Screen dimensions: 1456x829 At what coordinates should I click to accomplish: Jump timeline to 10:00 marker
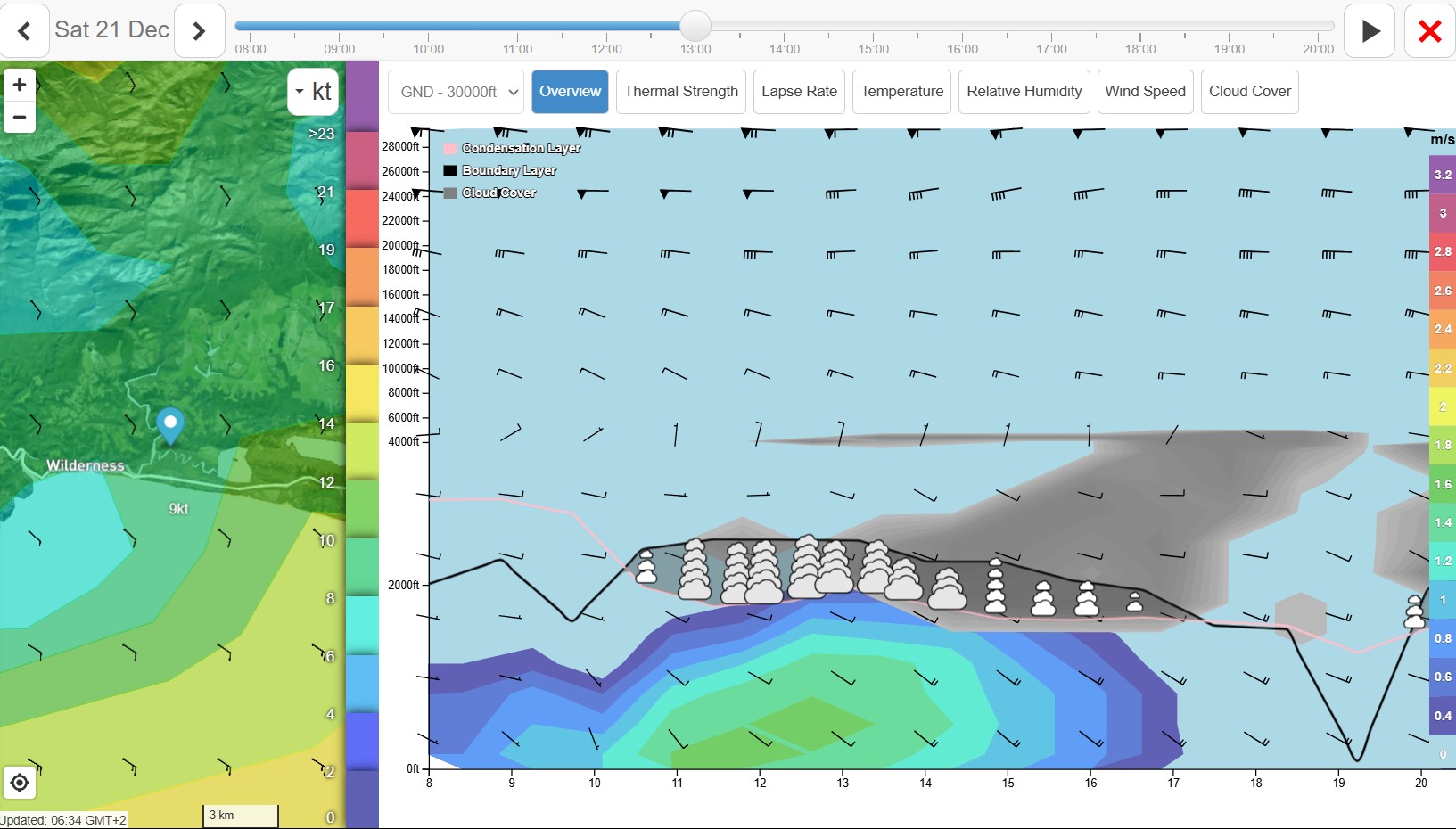[x=428, y=49]
